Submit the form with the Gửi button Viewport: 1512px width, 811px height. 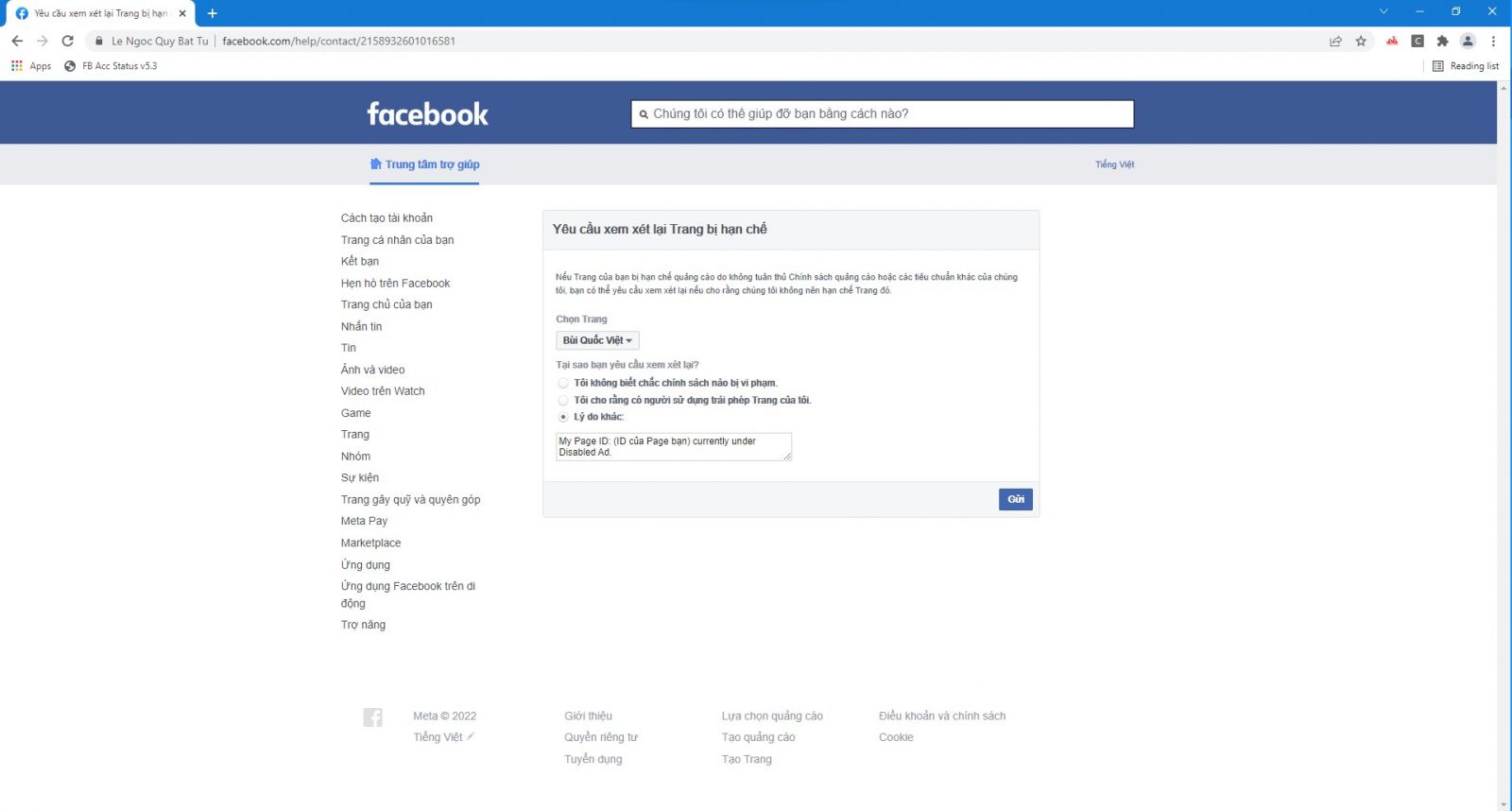tap(1016, 499)
